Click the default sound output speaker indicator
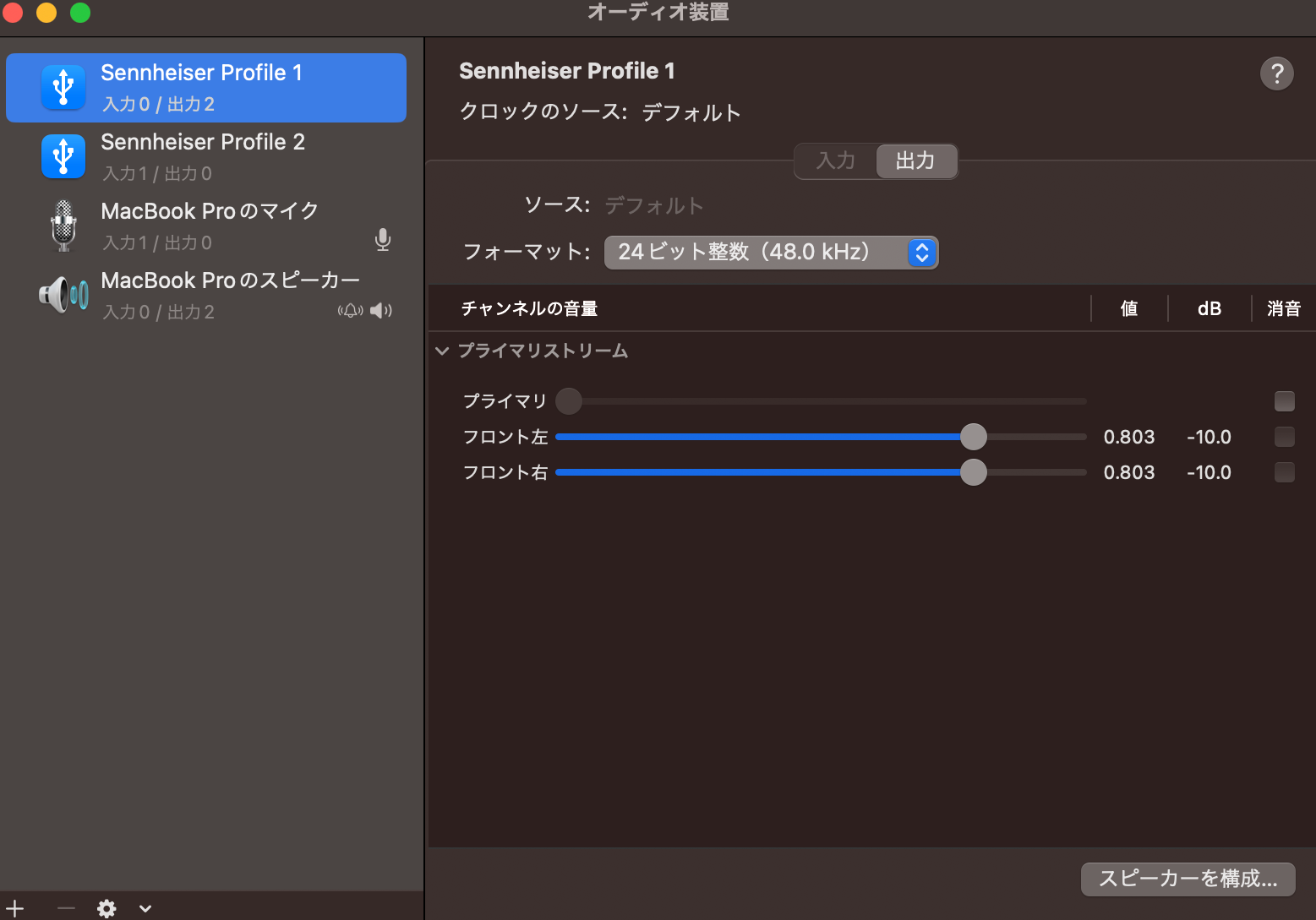The image size is (1316, 920). pyautogui.click(x=381, y=311)
